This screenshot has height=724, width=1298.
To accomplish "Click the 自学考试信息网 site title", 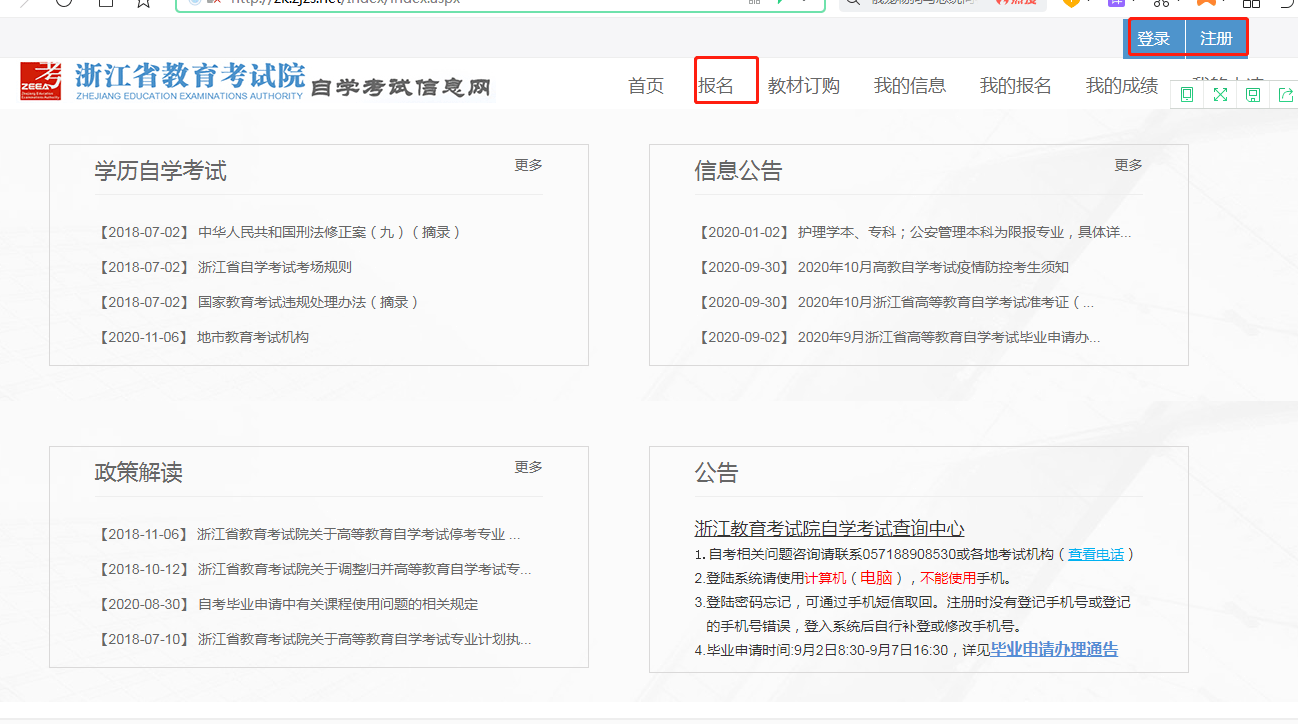I will coord(402,88).
